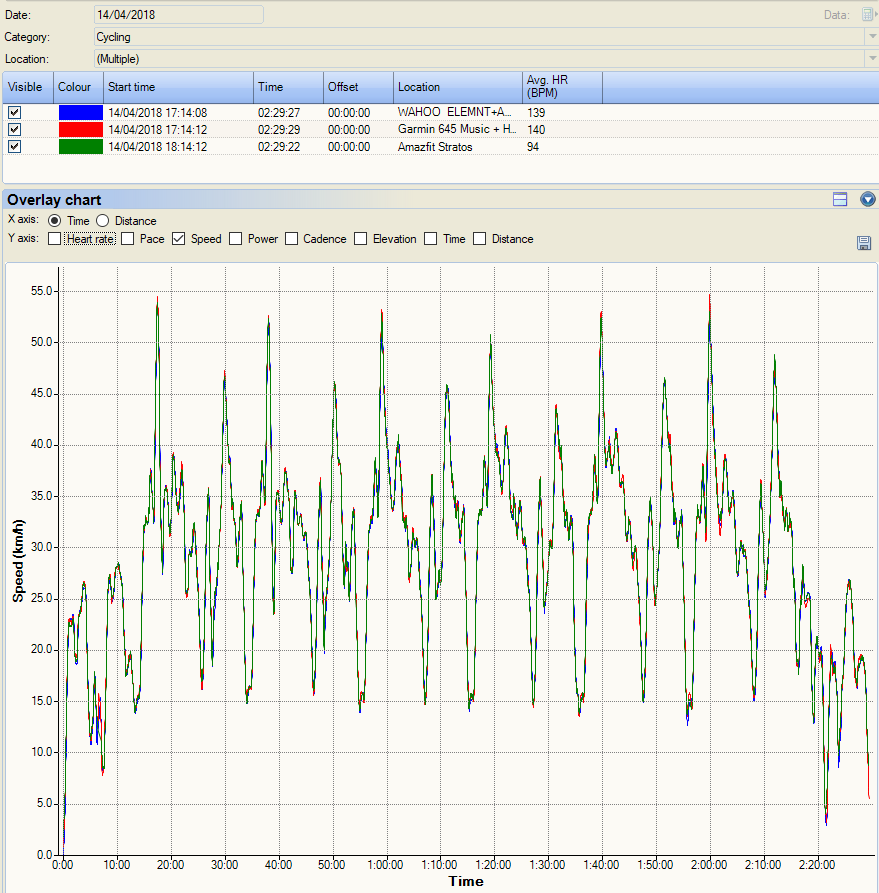Select the Time X axis radio button
The height and width of the screenshot is (893, 879).
[55, 221]
